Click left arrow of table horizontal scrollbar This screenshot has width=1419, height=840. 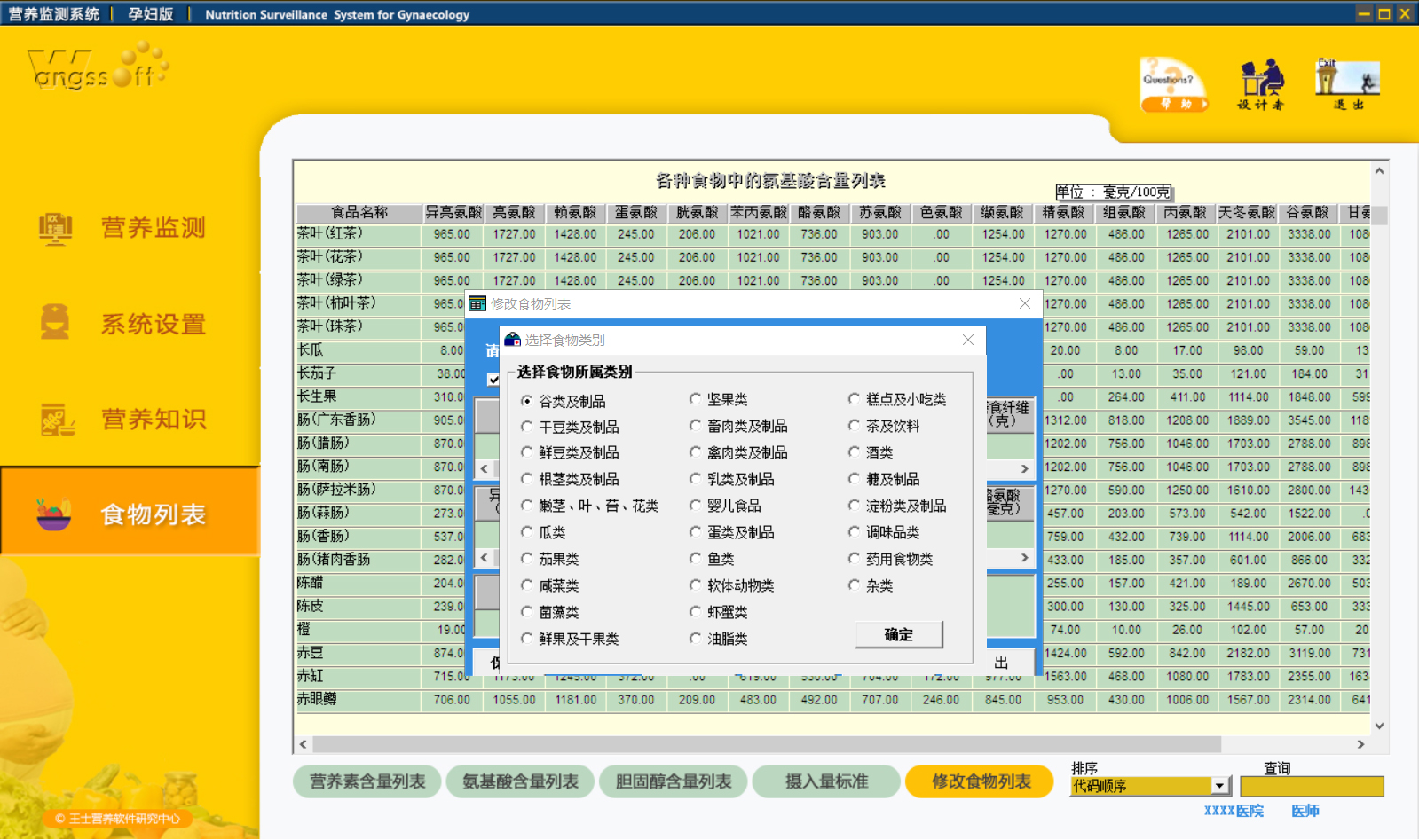[x=304, y=744]
